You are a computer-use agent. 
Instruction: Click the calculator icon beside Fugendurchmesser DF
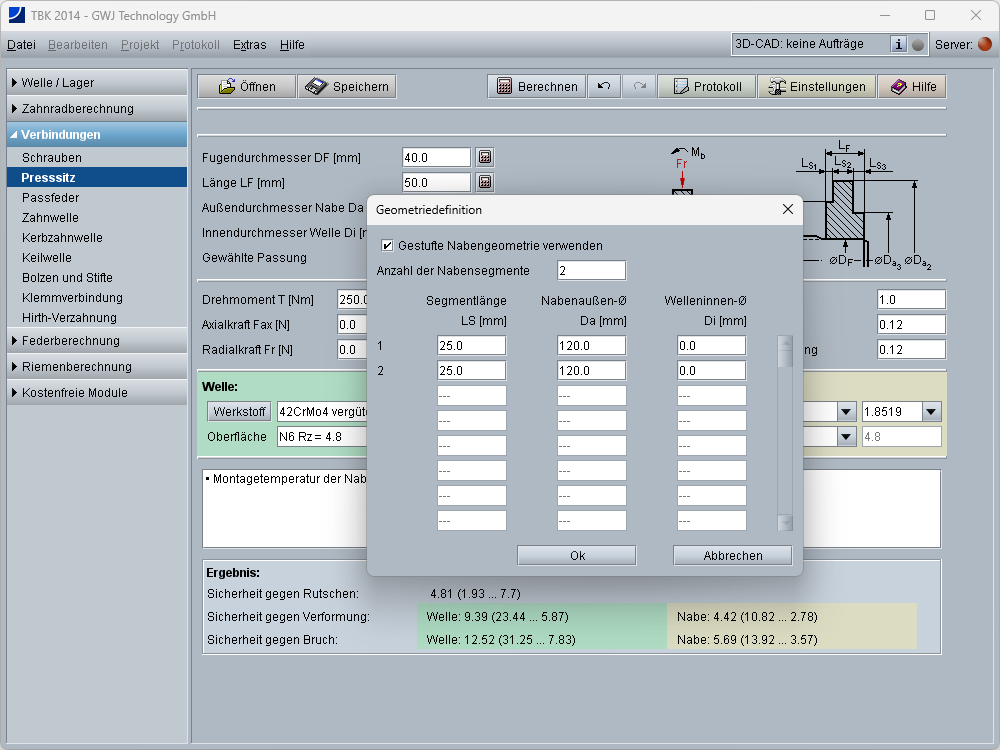point(485,157)
